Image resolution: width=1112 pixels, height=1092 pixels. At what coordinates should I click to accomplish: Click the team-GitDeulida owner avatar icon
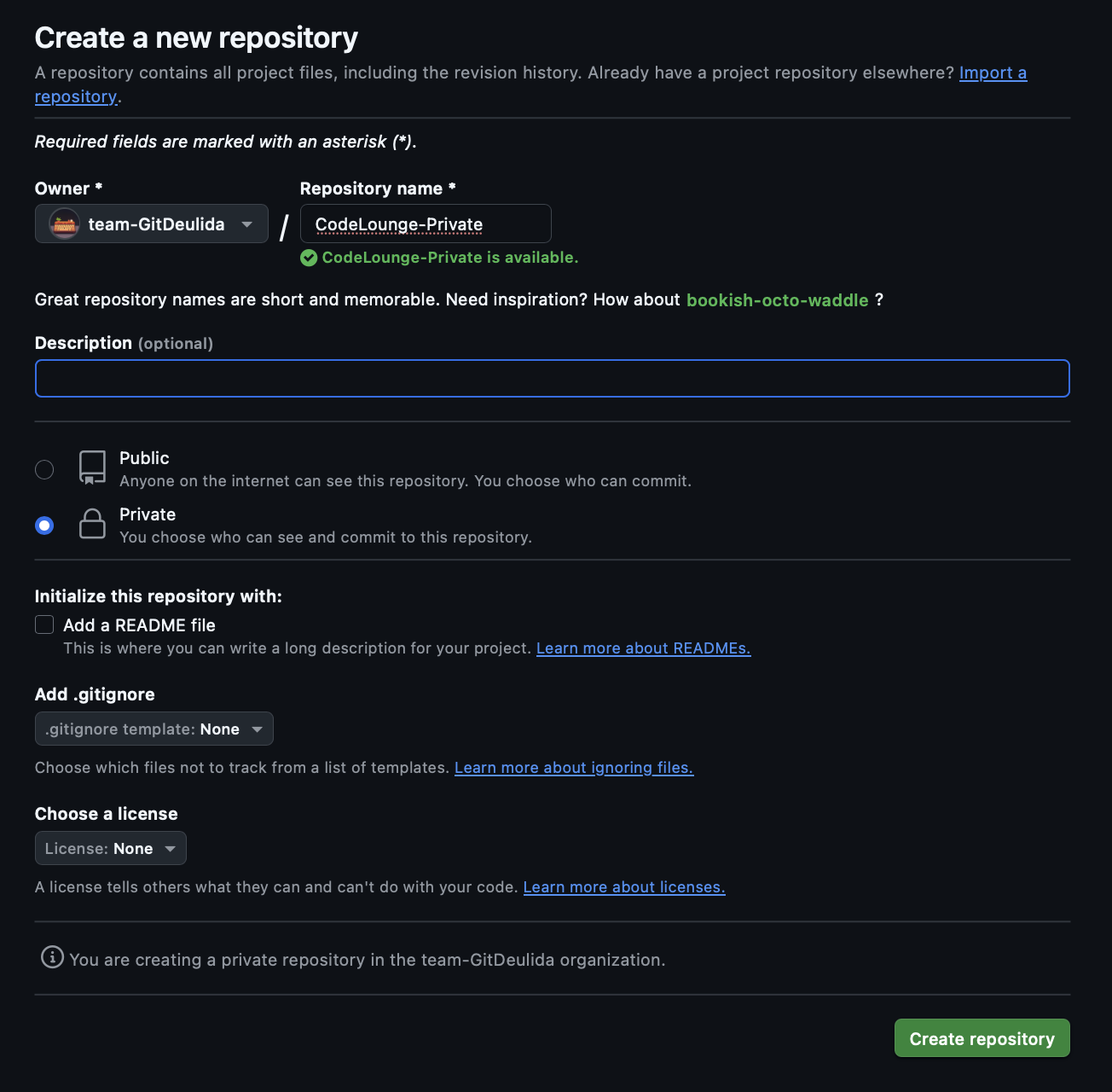pos(64,224)
